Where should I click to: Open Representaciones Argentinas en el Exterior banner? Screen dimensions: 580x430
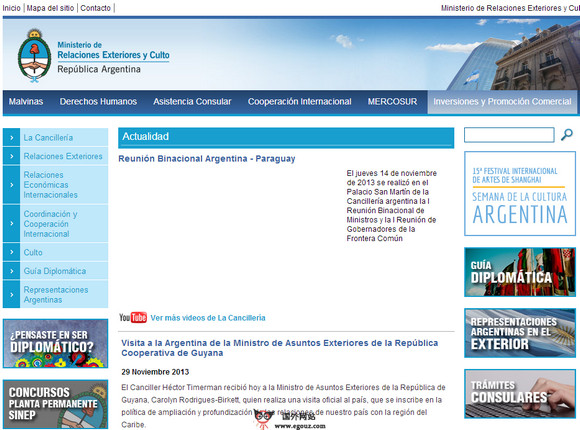pyautogui.click(x=520, y=333)
